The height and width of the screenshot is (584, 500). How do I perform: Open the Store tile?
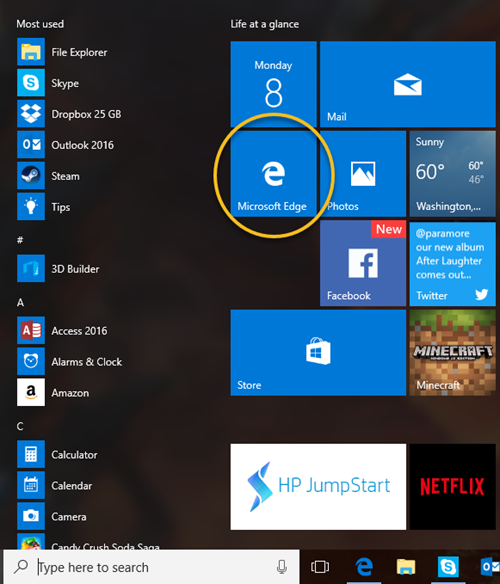[x=318, y=352]
